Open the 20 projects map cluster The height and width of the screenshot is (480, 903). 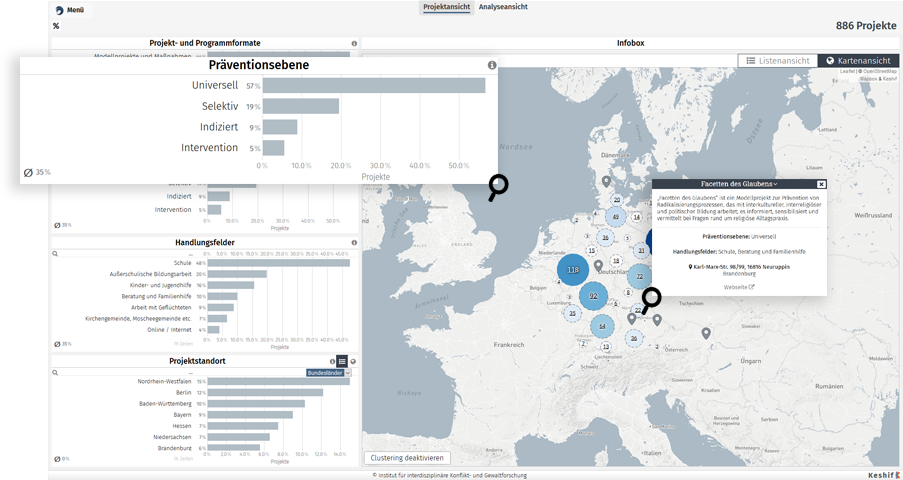(617, 200)
